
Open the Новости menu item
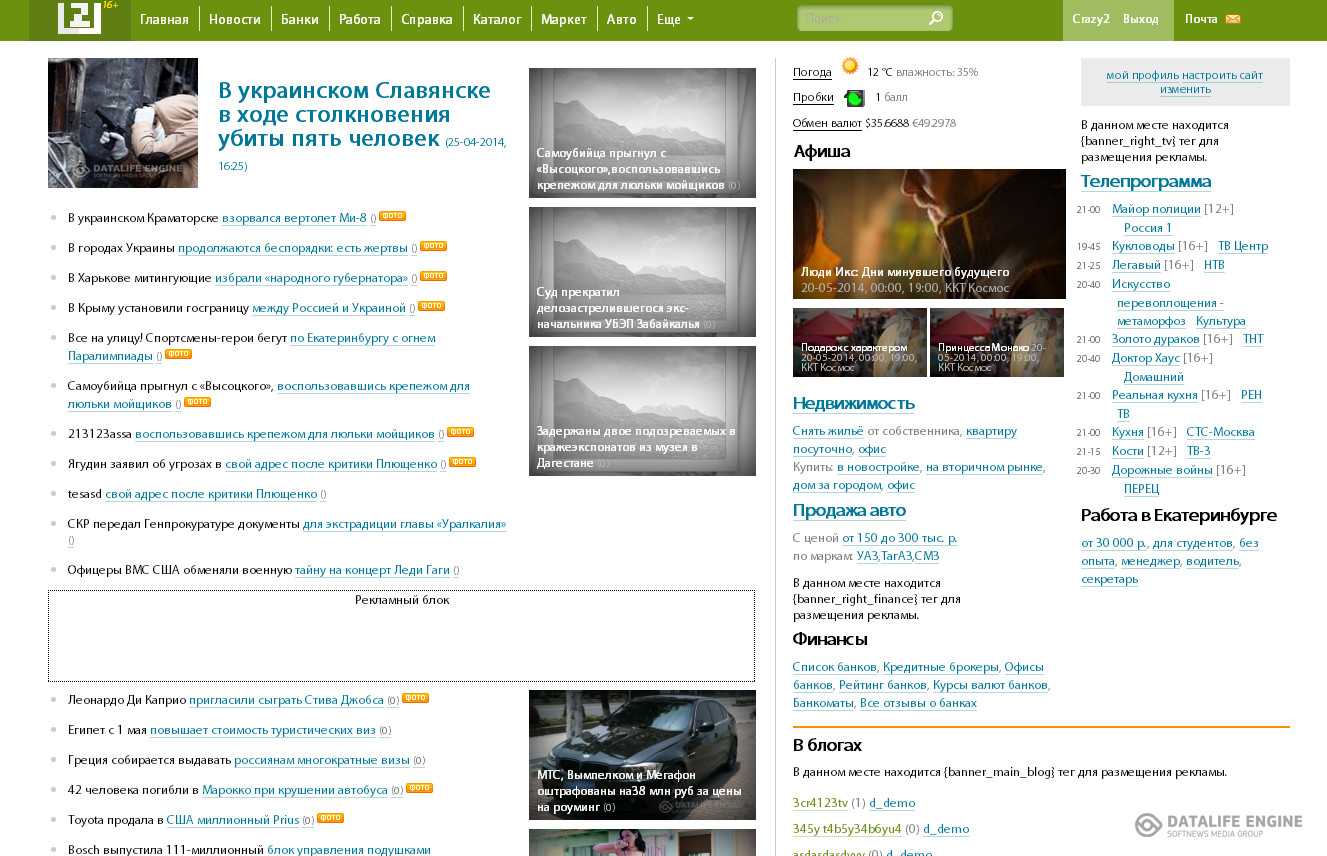(x=235, y=19)
